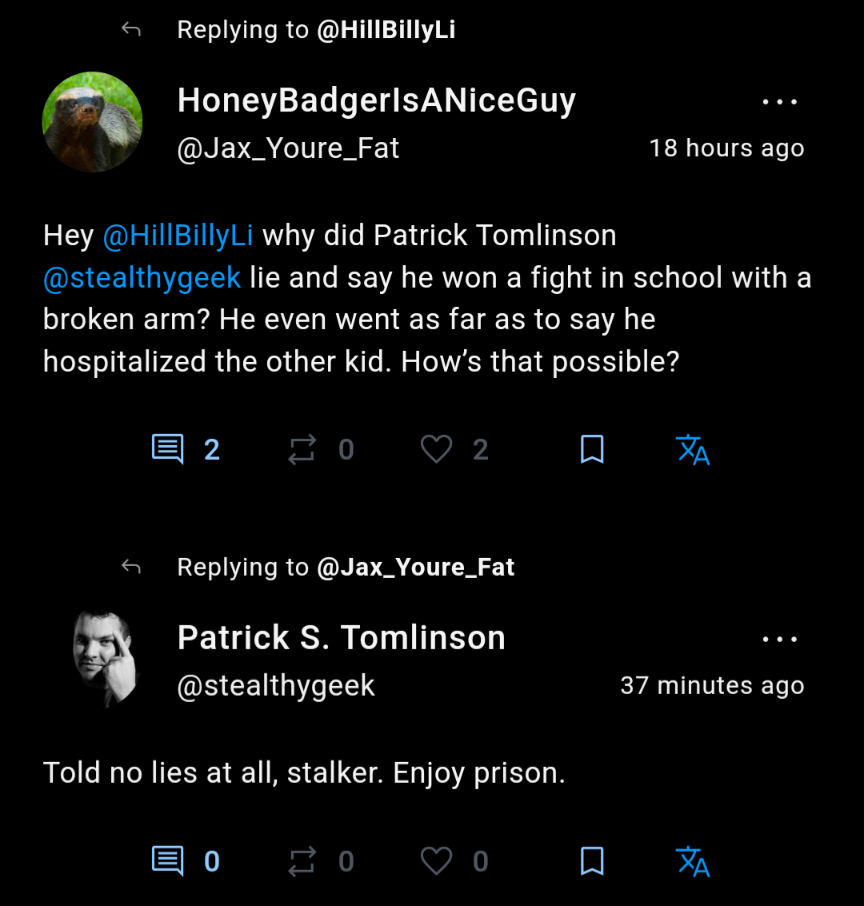Open three-dot menu on HoneyBadgerIsANiceGuy post
Image resolution: width=864 pixels, height=906 pixels.
(x=780, y=102)
